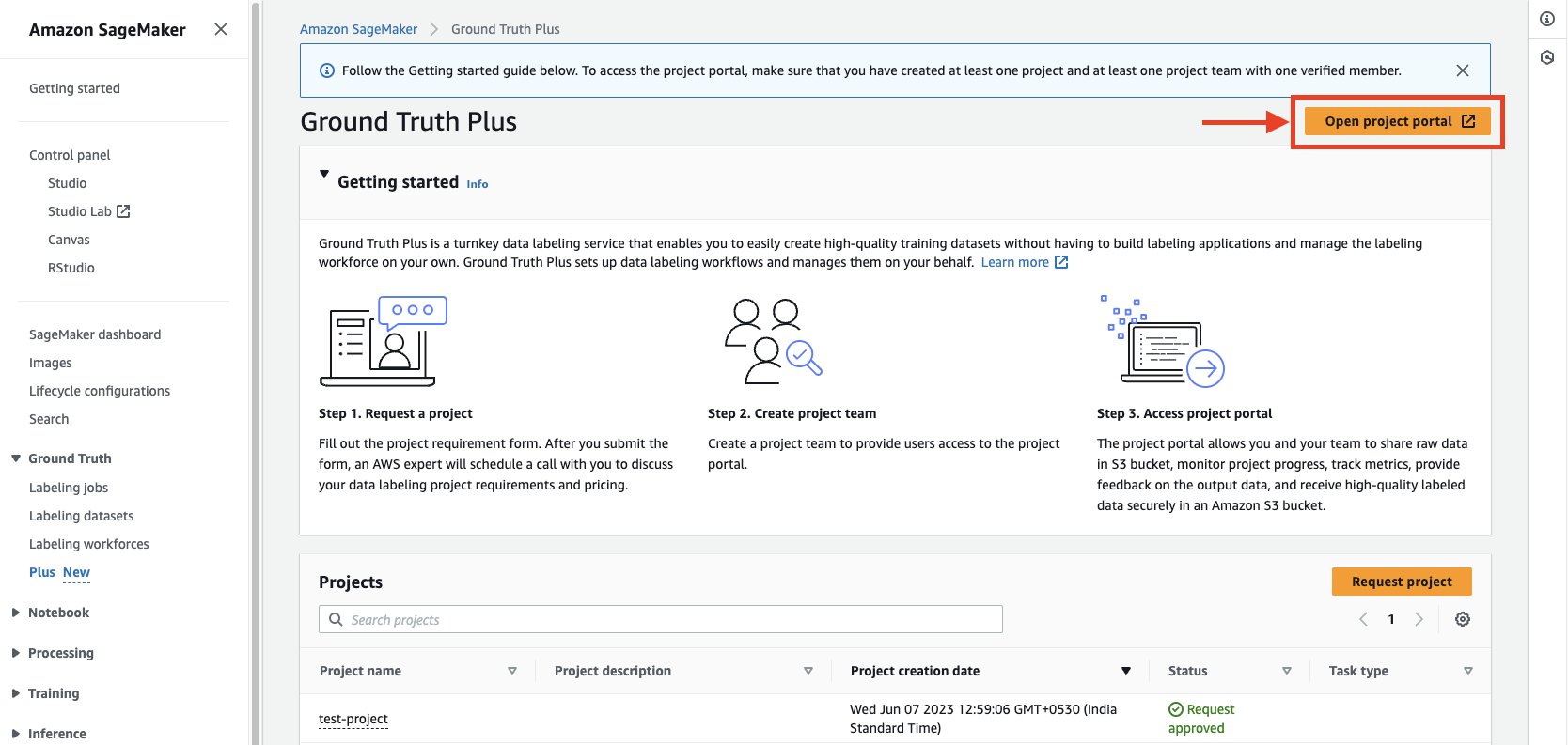Click the Step 2. Create project team heading
Image resolution: width=1568 pixels, height=745 pixels.
[x=792, y=413]
